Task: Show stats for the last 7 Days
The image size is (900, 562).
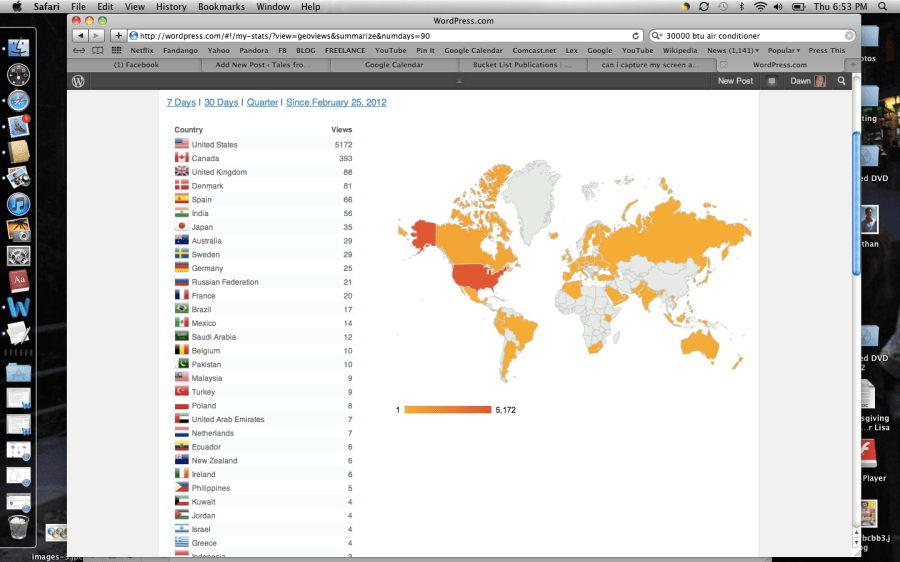Action: pos(181,102)
